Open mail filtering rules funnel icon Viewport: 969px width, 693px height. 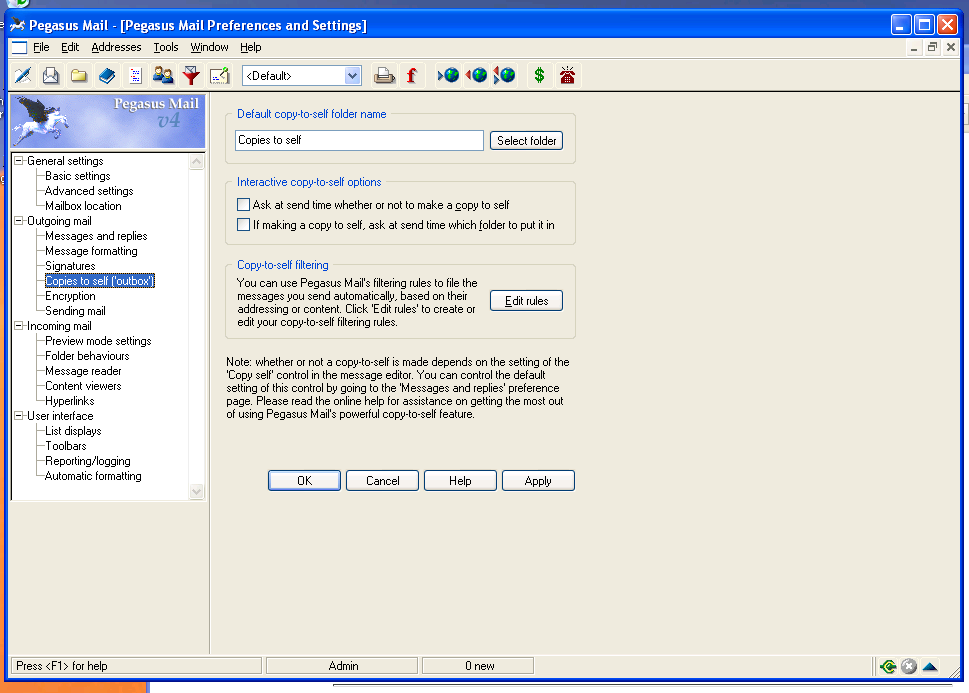pyautogui.click(x=191, y=75)
